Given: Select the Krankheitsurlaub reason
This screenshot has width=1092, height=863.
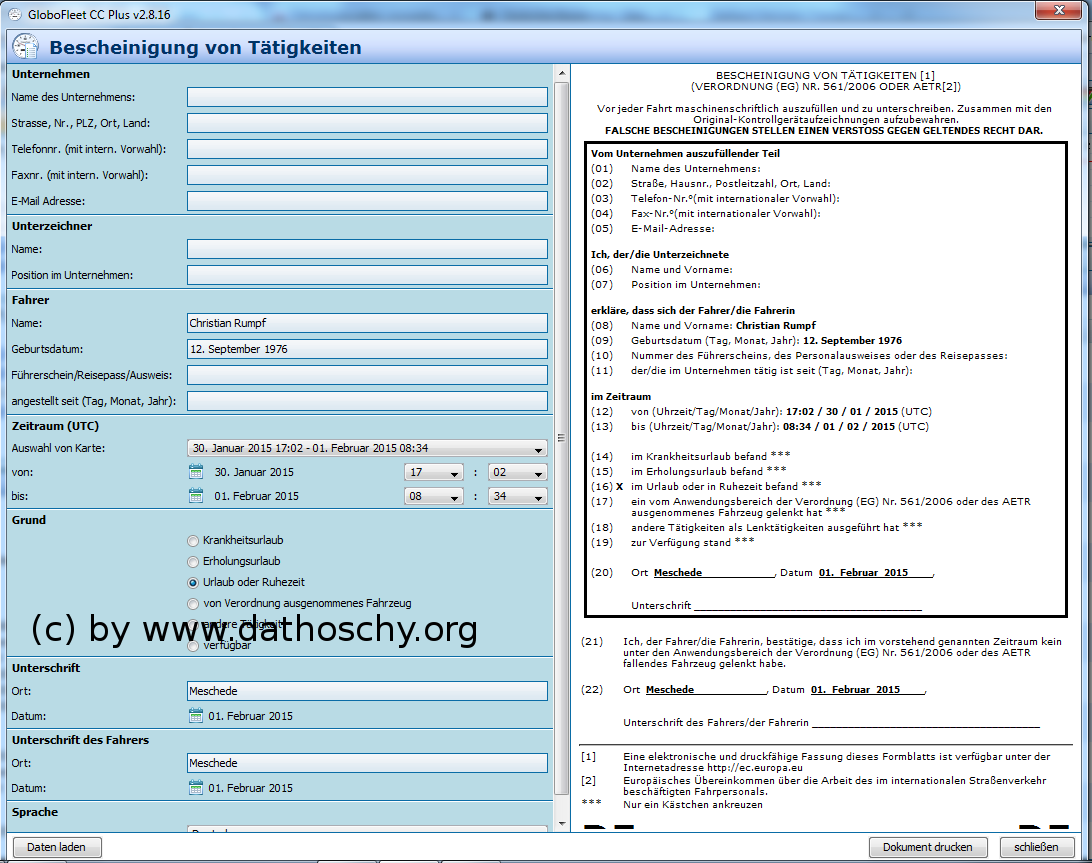Looking at the screenshot, I should pyautogui.click(x=193, y=541).
